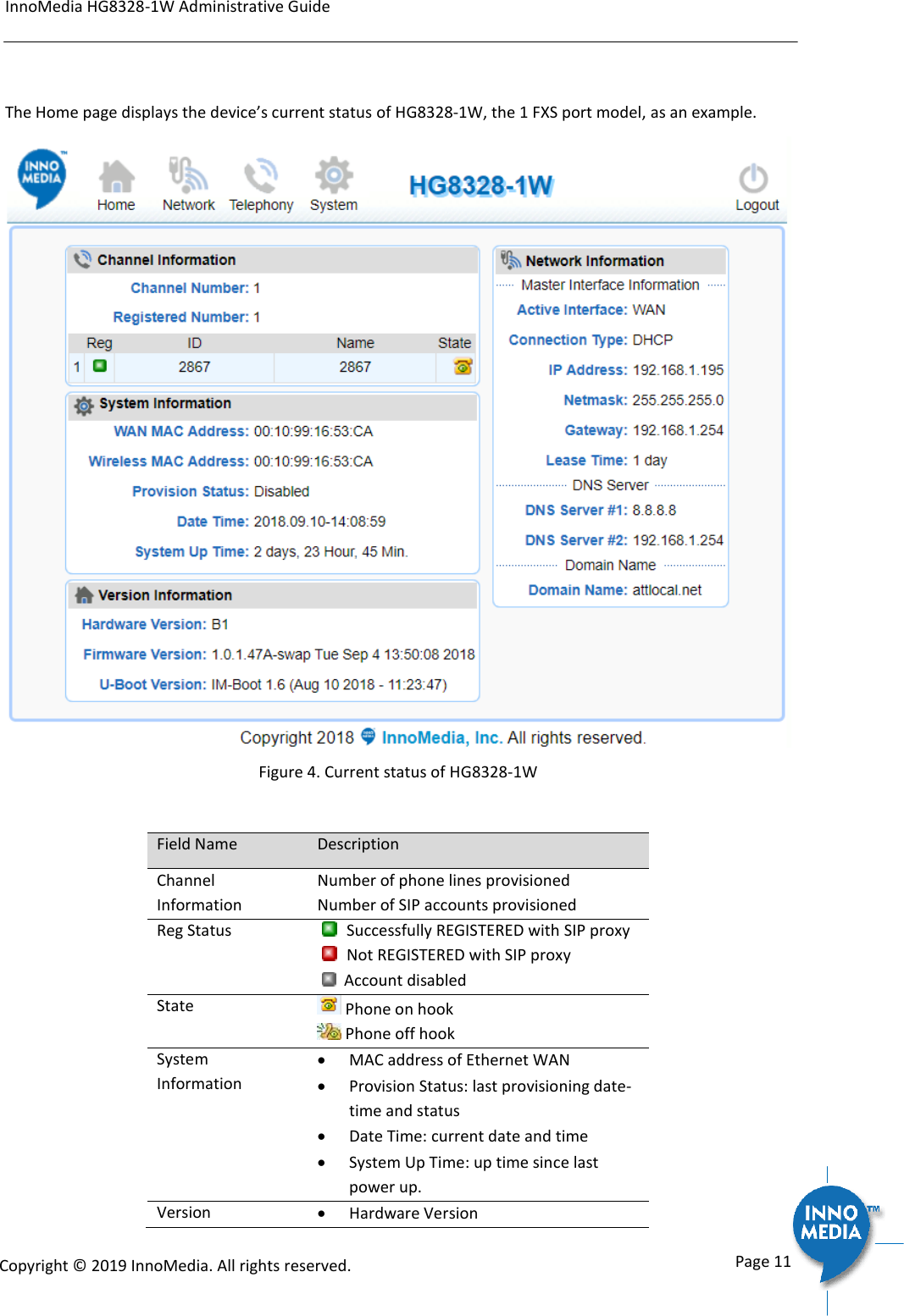Click the Channel Information header bar

[271, 258]
